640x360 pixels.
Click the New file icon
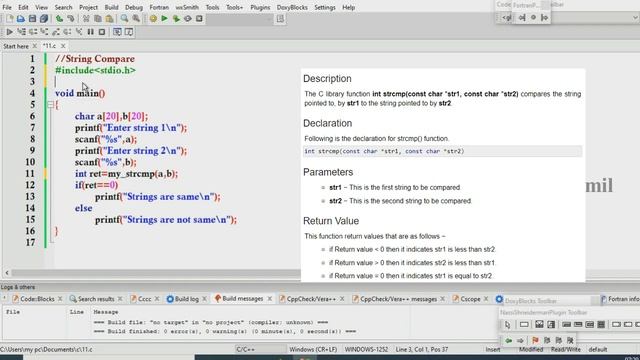coord(9,19)
